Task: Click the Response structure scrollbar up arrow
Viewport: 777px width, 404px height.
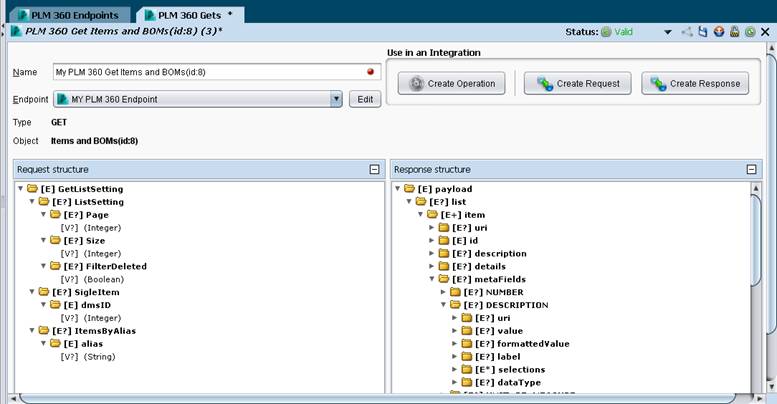Action: [x=756, y=188]
